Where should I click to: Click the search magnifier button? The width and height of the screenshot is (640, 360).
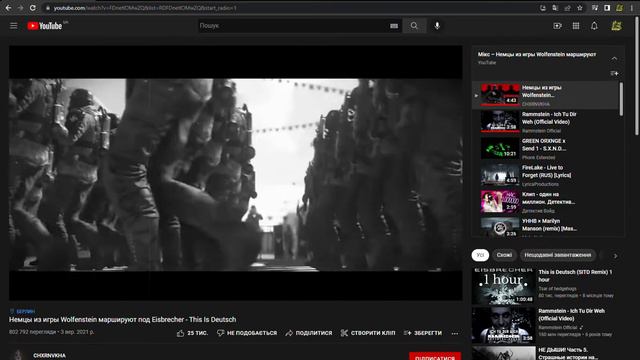click(414, 26)
